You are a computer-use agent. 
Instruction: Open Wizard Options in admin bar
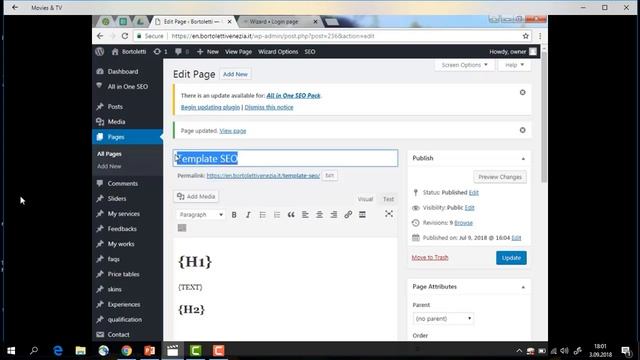[278, 52]
